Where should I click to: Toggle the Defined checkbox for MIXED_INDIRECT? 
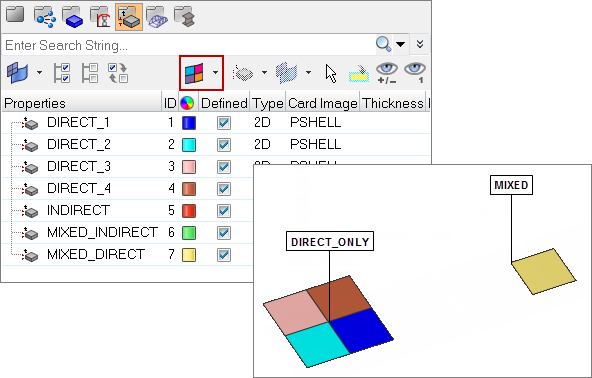pyautogui.click(x=224, y=233)
